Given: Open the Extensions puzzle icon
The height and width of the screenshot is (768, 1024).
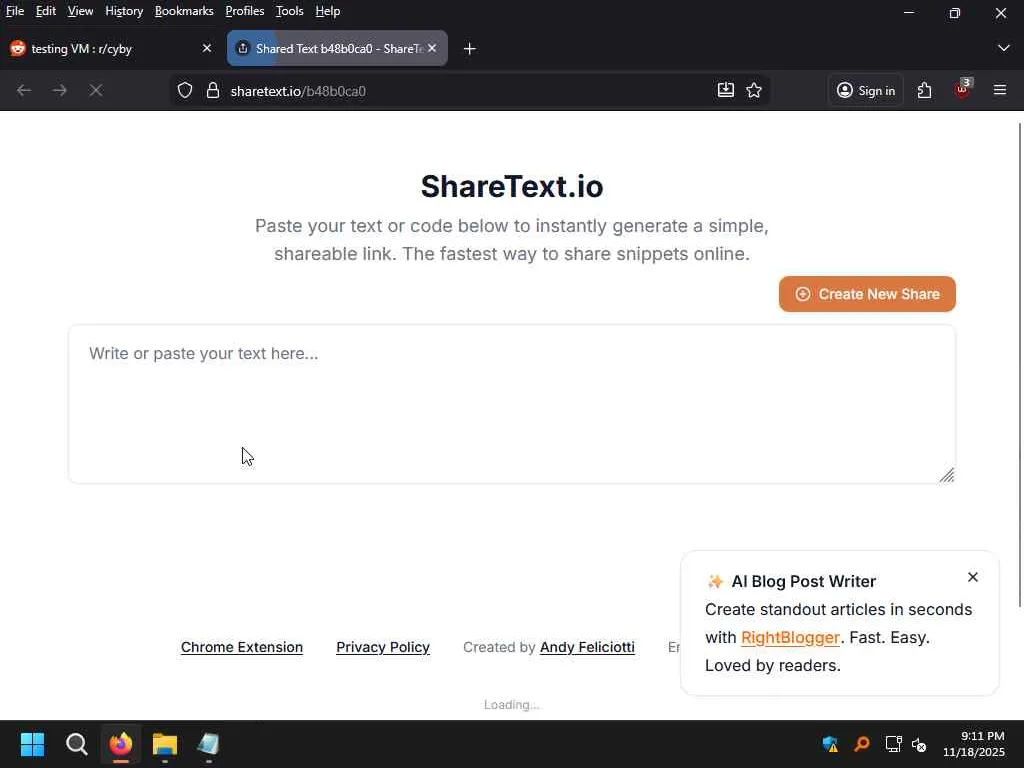Looking at the screenshot, I should [924, 90].
